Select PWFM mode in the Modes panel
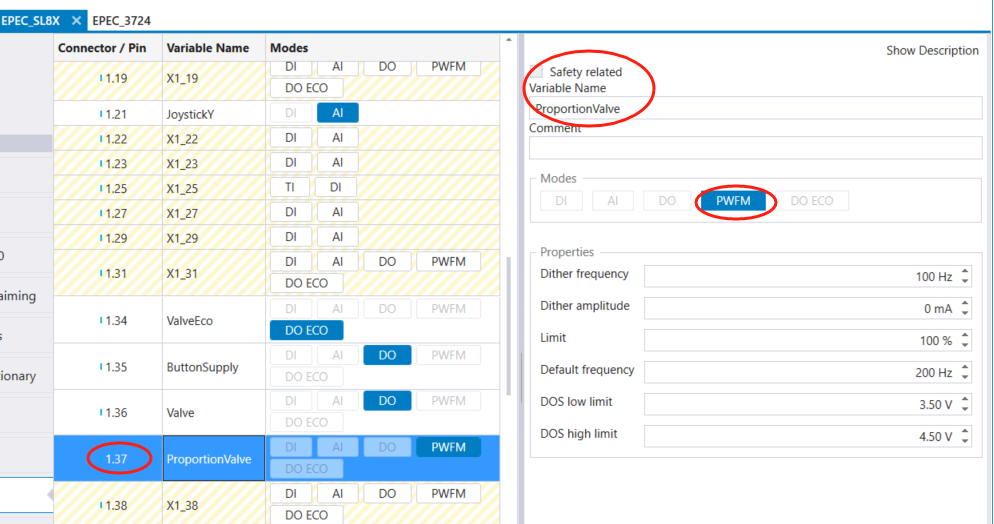 coord(735,201)
